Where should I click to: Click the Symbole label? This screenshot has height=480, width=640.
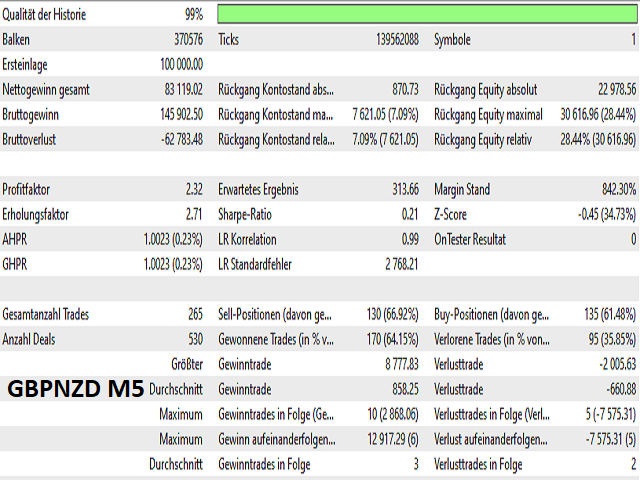pyautogui.click(x=452, y=40)
